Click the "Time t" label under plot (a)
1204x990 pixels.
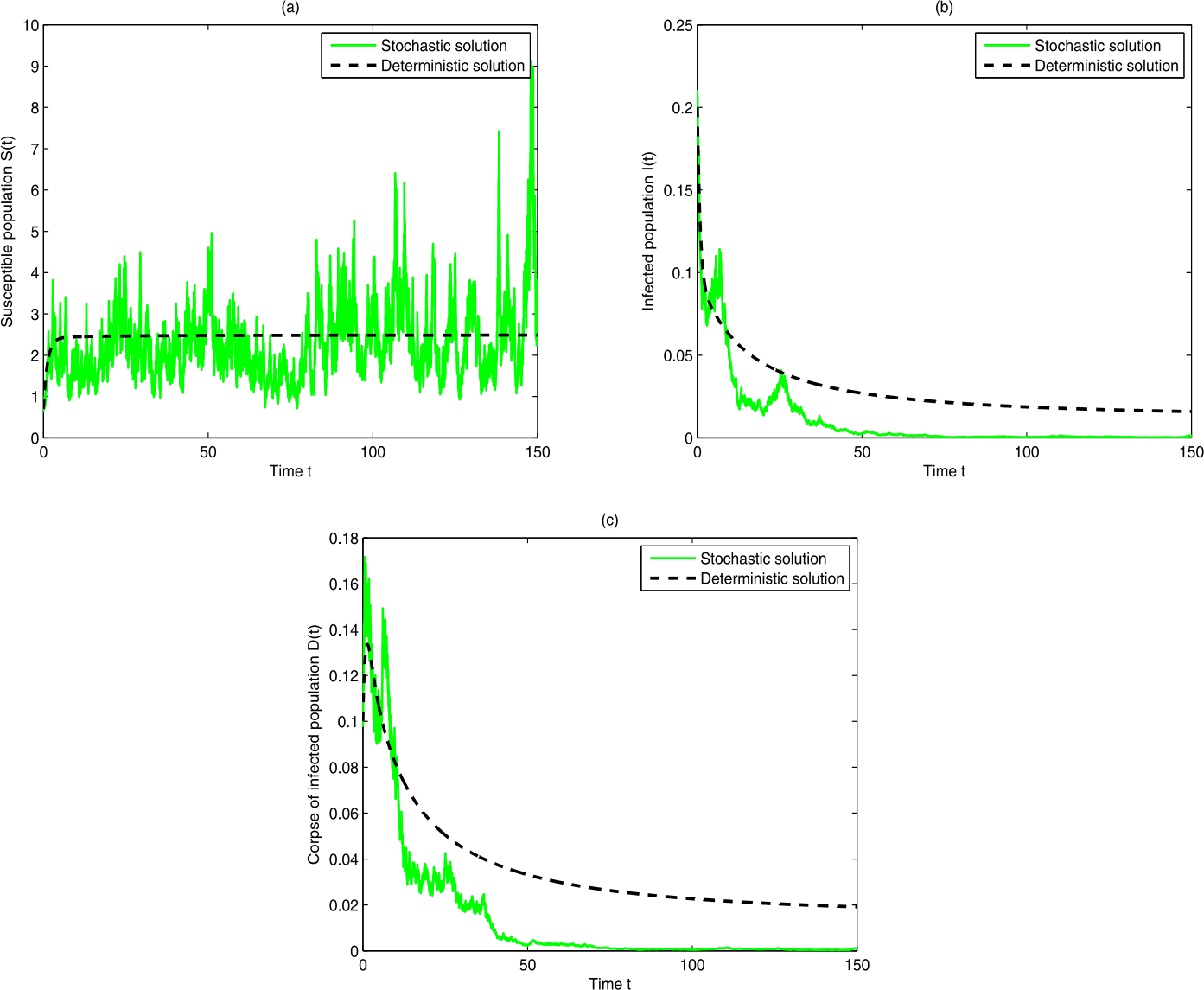pyautogui.click(x=290, y=471)
